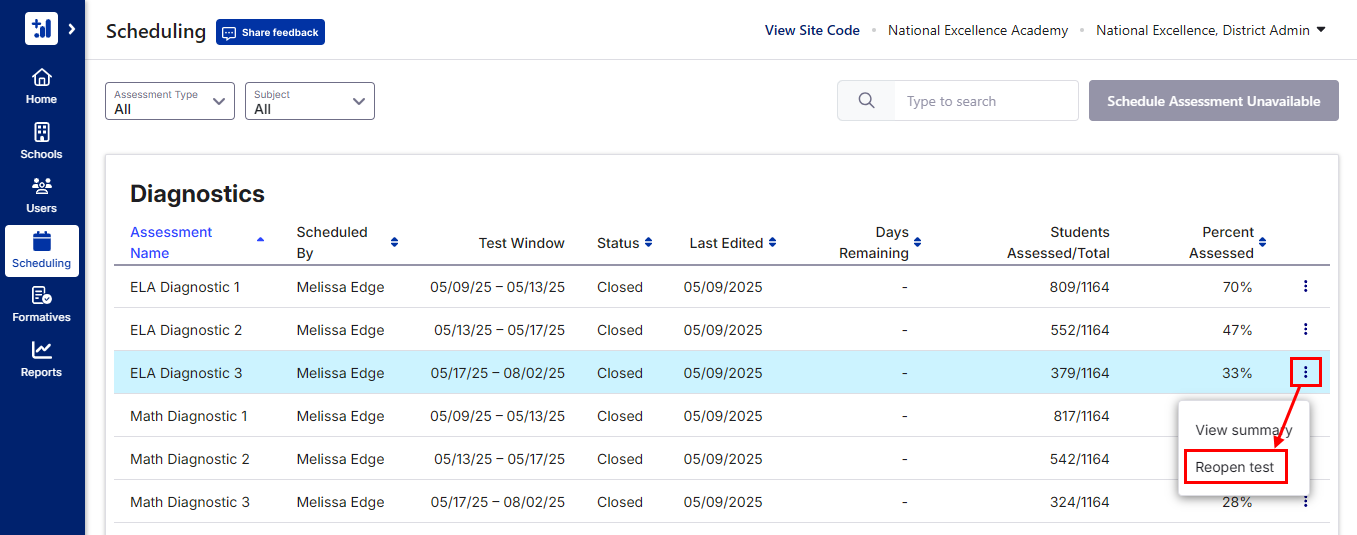Sort by Scheduled By column
This screenshot has height=535, width=1357.
coord(347,242)
